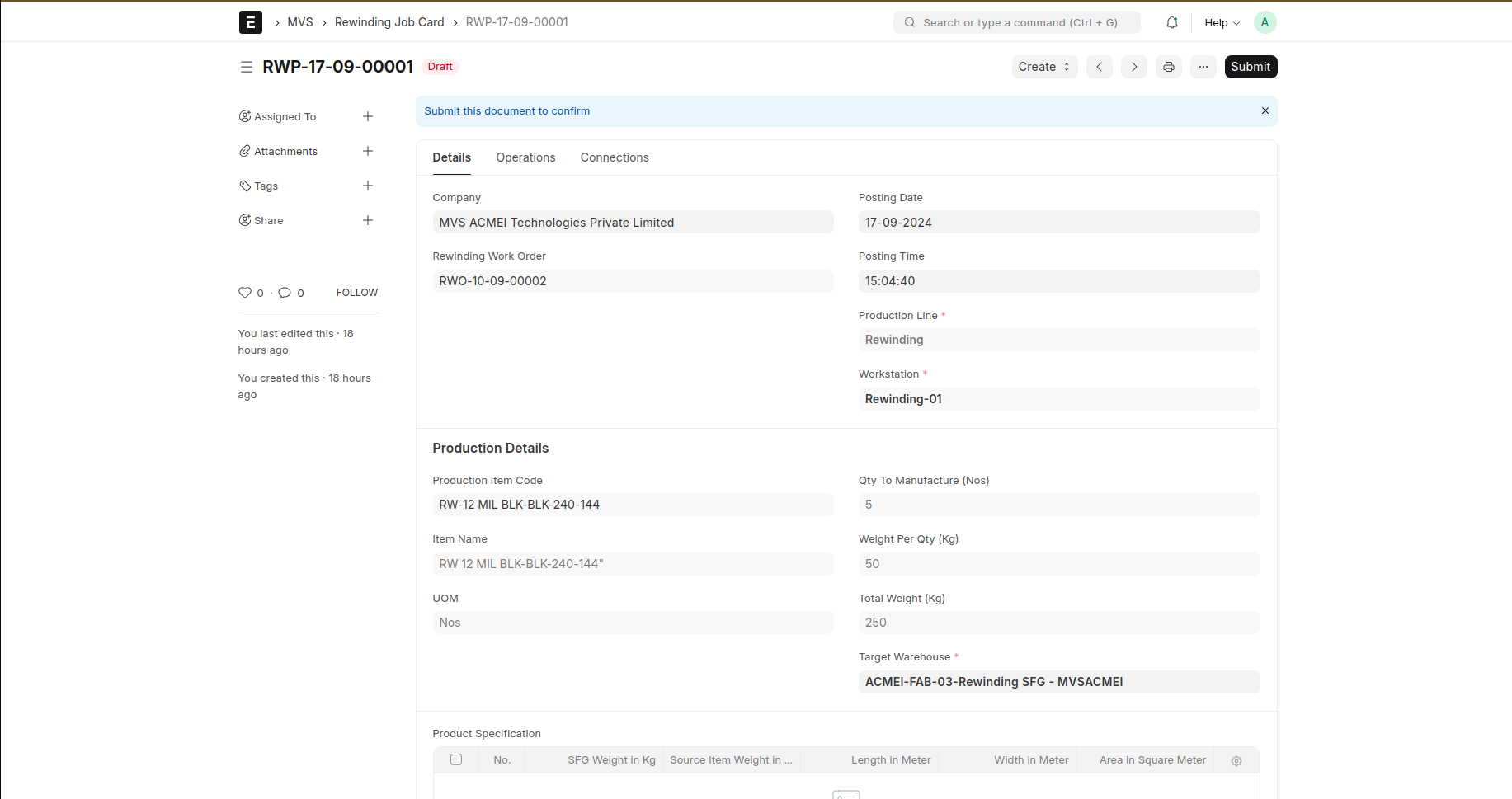Go to previous document with left arrow
This screenshot has width=1512, height=799.
coord(1099,67)
